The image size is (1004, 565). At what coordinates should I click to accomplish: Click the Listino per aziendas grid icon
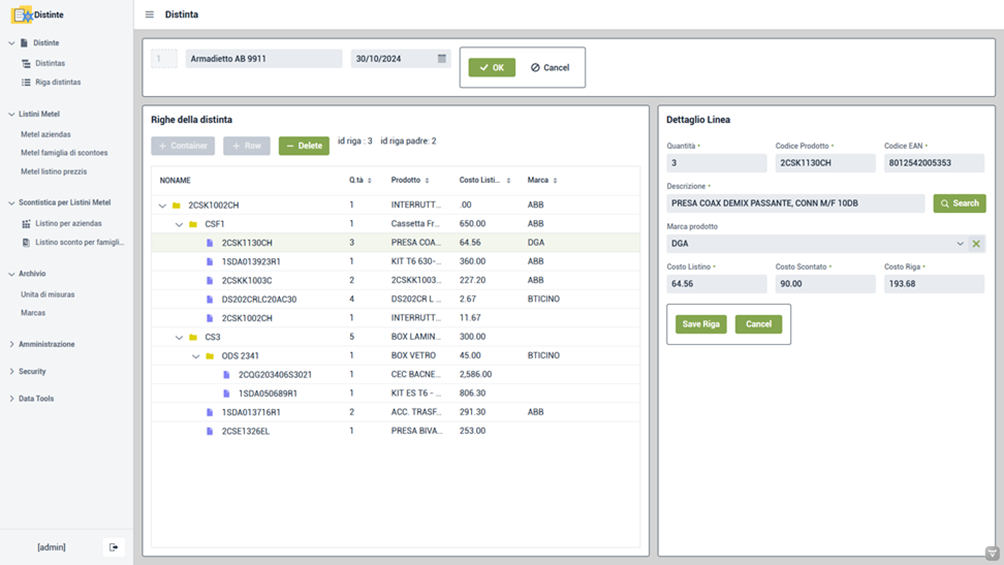coord(26,224)
